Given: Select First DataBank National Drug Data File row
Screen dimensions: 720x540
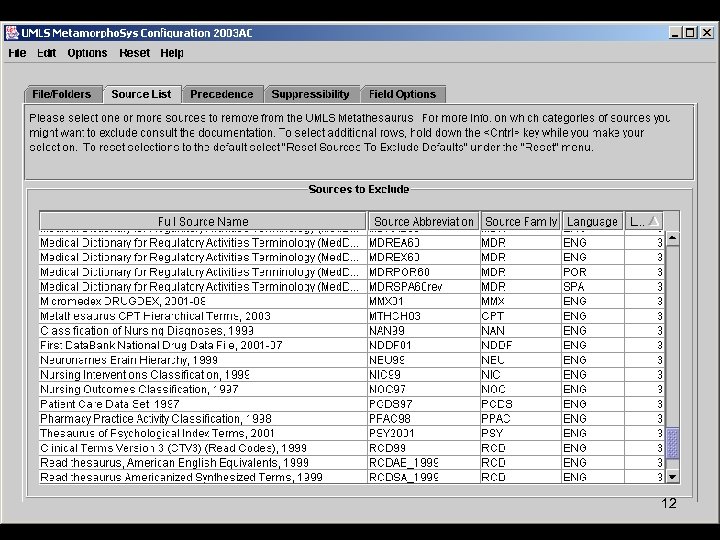Looking at the screenshot, I should coord(352,345).
